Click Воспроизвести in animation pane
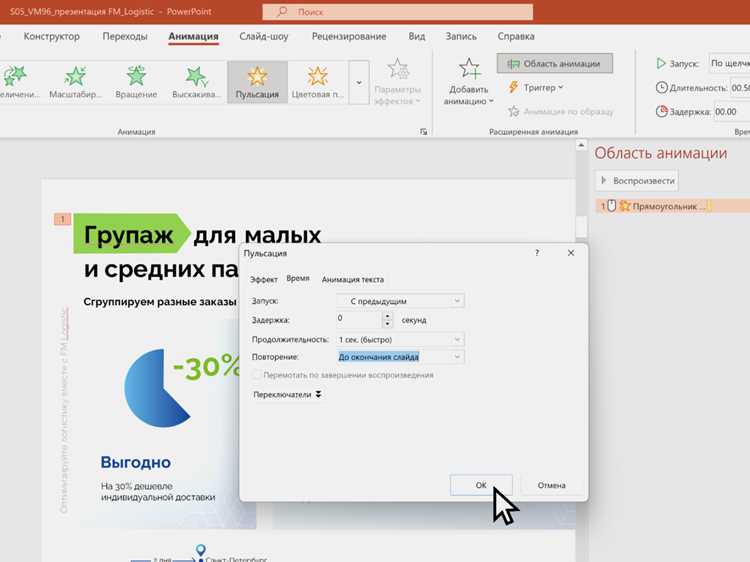Image resolution: width=750 pixels, height=562 pixels. click(x=637, y=181)
